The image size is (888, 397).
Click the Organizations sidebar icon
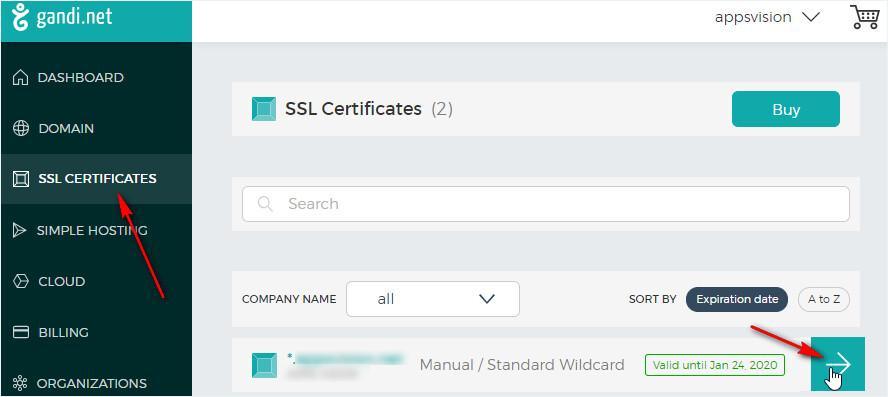click(20, 383)
